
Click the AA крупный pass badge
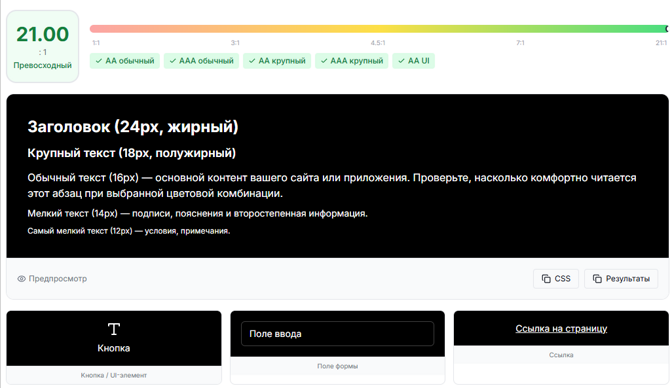click(277, 61)
